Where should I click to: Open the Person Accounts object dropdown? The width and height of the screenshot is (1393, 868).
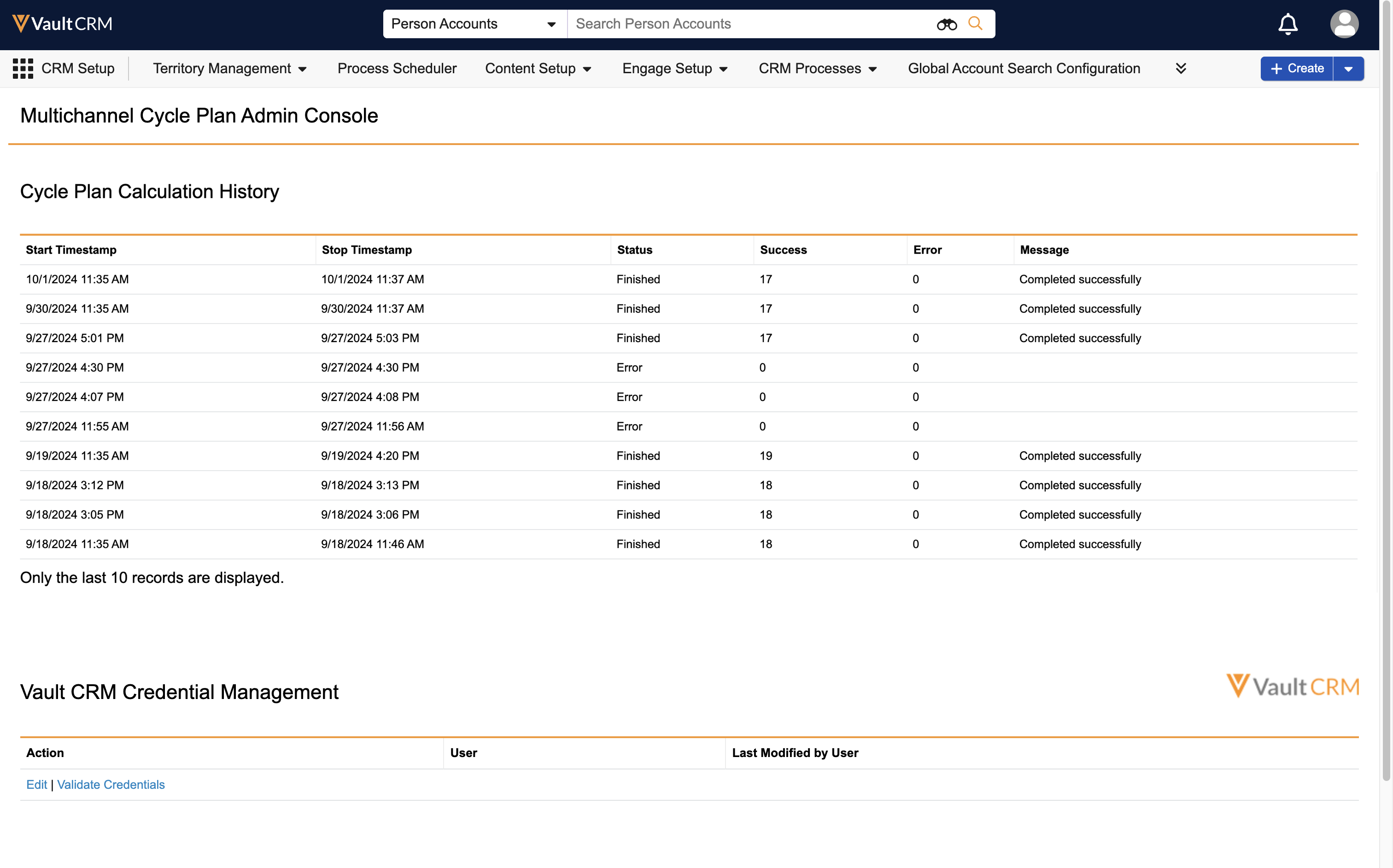[474, 24]
